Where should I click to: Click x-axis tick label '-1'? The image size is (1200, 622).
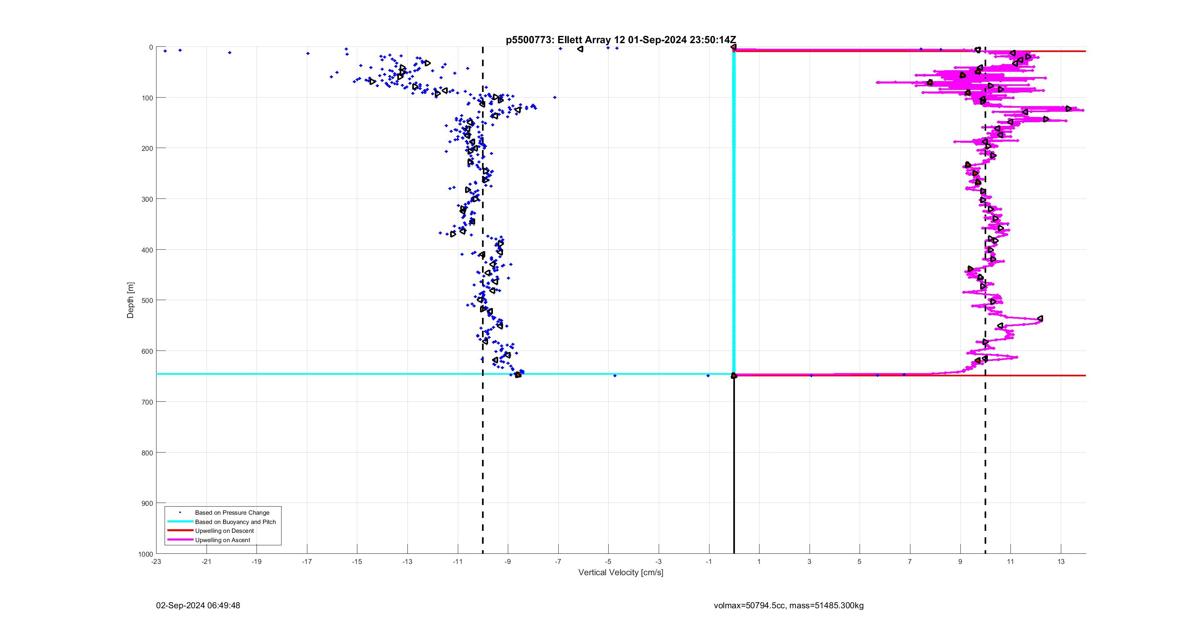coord(709,562)
